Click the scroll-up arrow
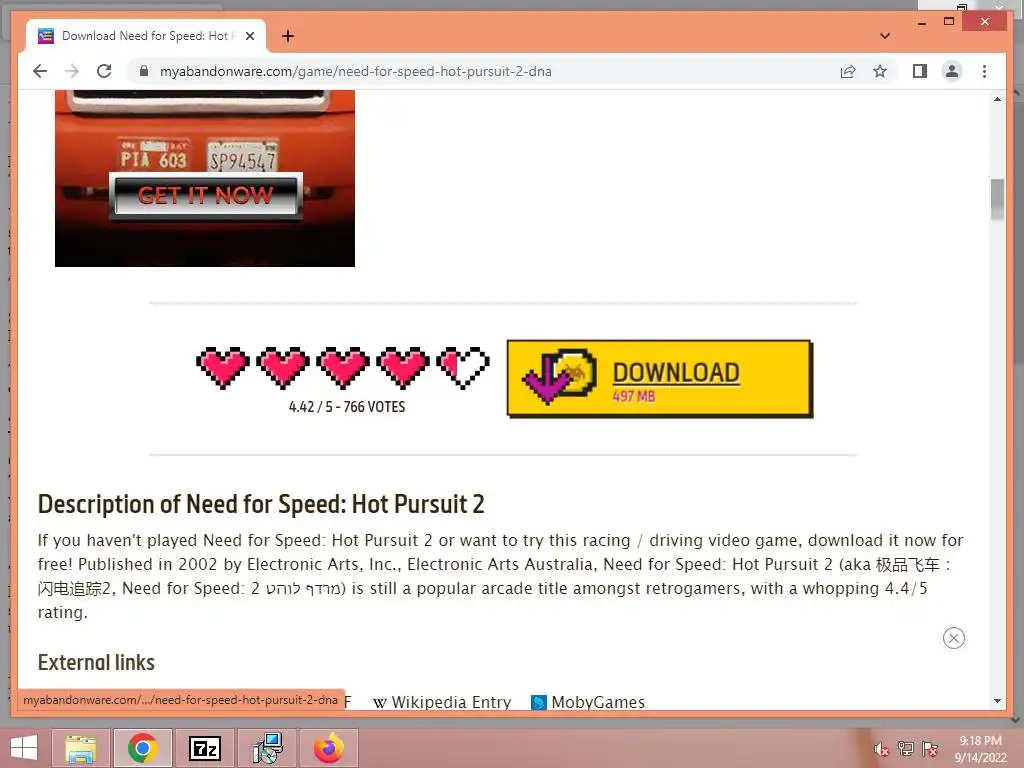This screenshot has height=768, width=1024. [x=997, y=99]
